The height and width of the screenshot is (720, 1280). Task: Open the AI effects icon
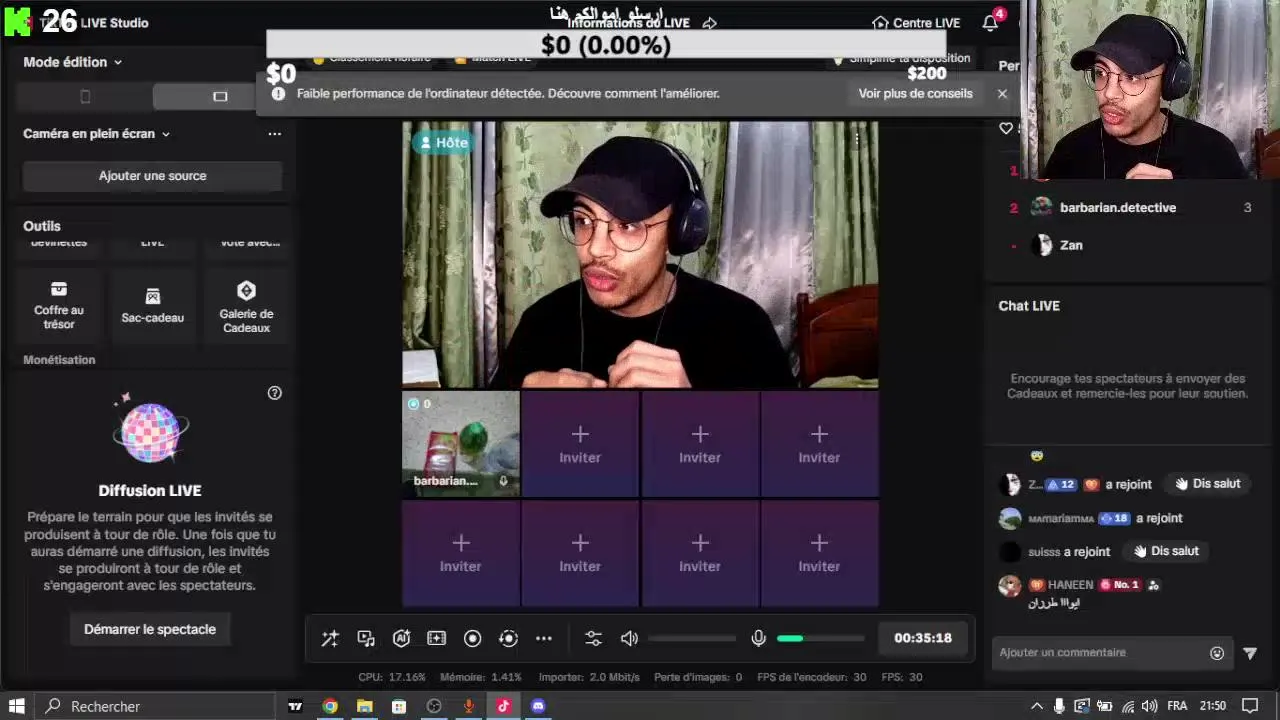(x=402, y=638)
